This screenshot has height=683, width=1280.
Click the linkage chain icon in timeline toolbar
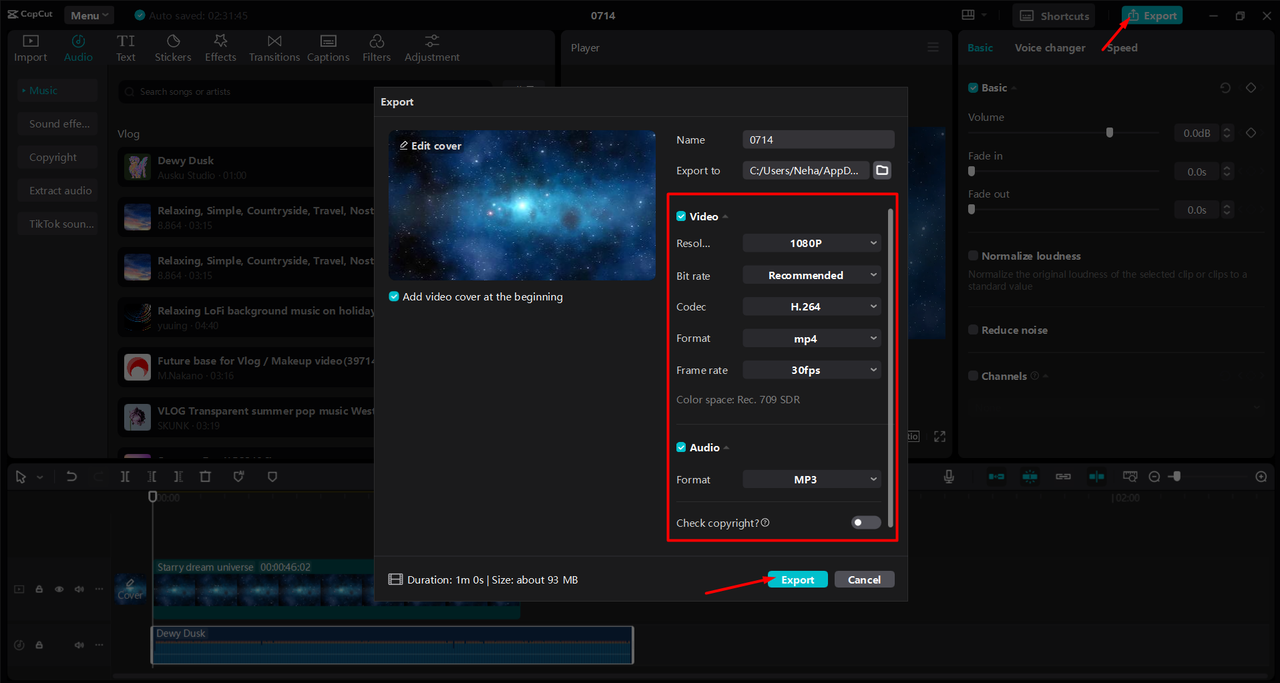(x=1063, y=477)
